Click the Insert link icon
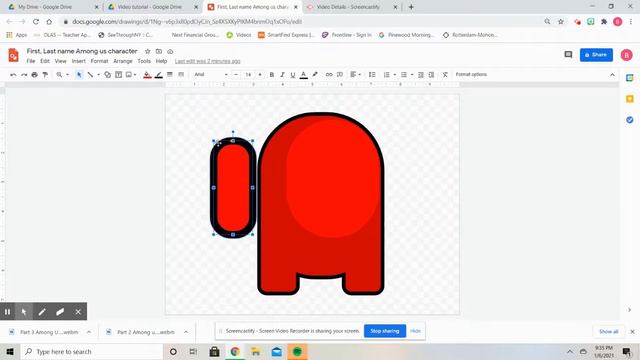Image resolution: width=640 pixels, height=360 pixels. tap(329, 75)
